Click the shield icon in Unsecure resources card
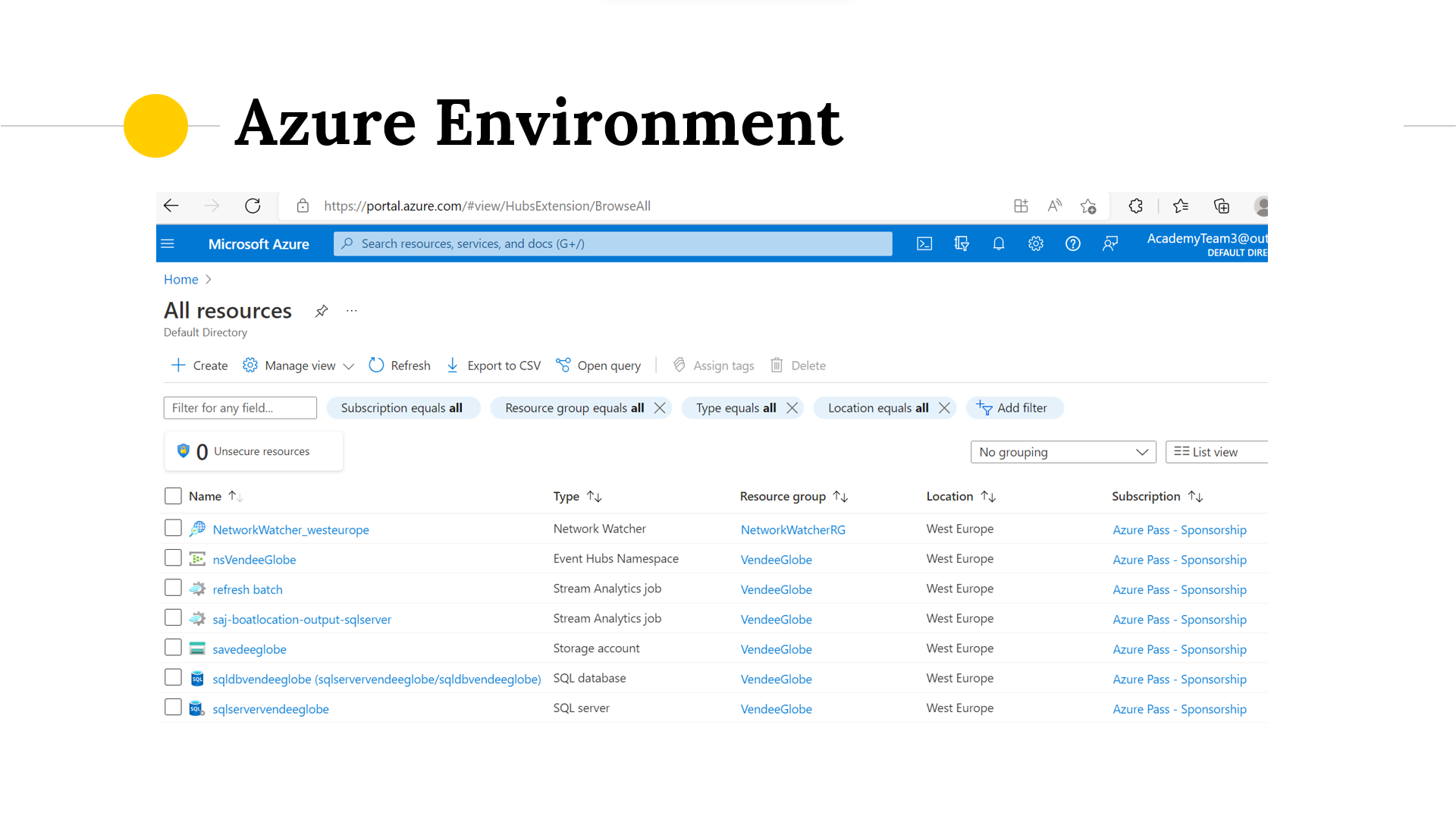1456x819 pixels. tap(183, 450)
